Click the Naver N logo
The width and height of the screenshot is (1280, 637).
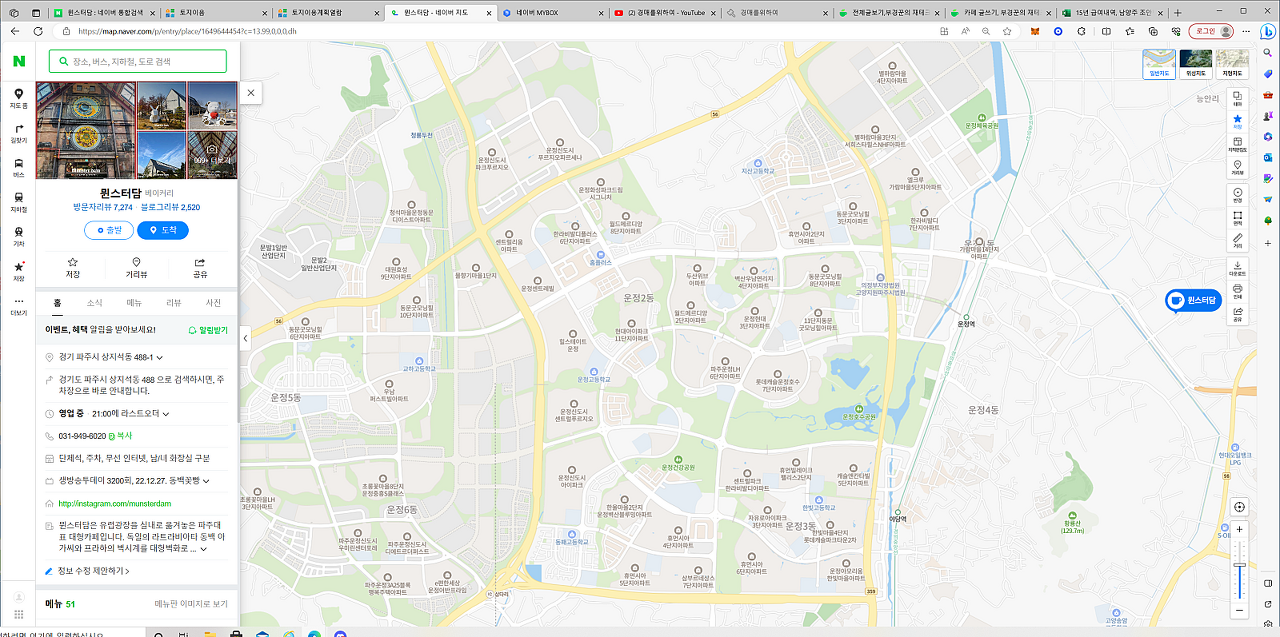coord(18,61)
